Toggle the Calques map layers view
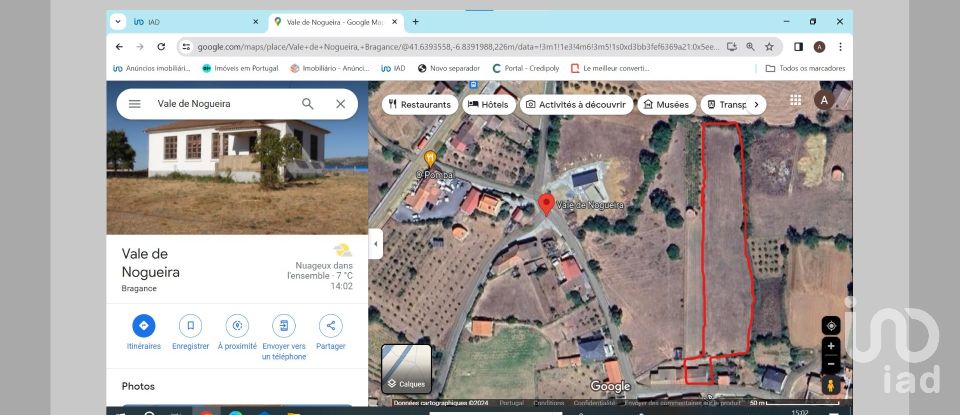This screenshot has height=415, width=960. click(x=406, y=367)
